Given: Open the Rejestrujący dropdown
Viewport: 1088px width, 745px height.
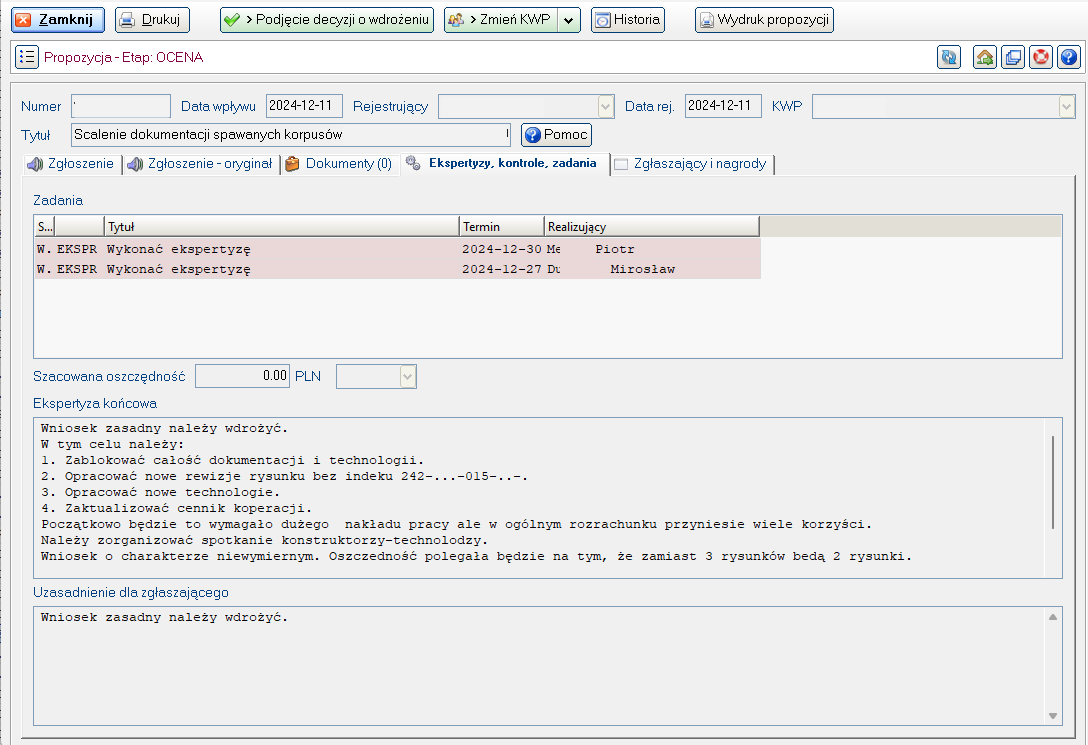Looking at the screenshot, I should click(x=606, y=106).
